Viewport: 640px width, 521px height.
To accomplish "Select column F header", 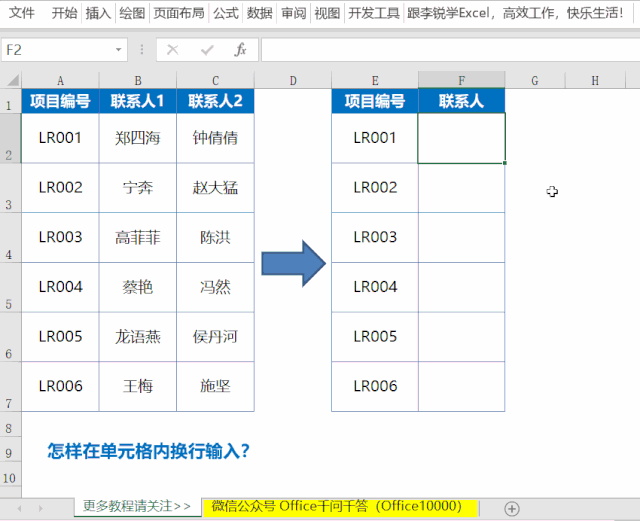I will point(462,80).
